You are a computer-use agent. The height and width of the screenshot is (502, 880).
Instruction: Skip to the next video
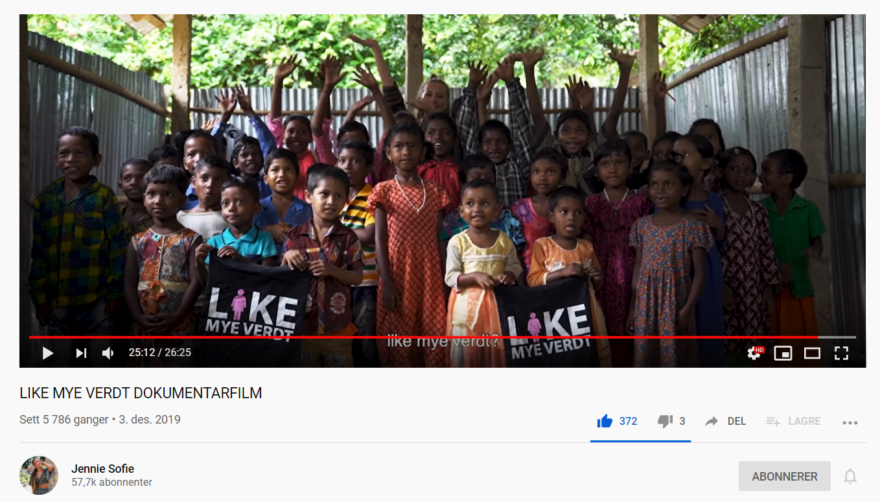(81, 353)
